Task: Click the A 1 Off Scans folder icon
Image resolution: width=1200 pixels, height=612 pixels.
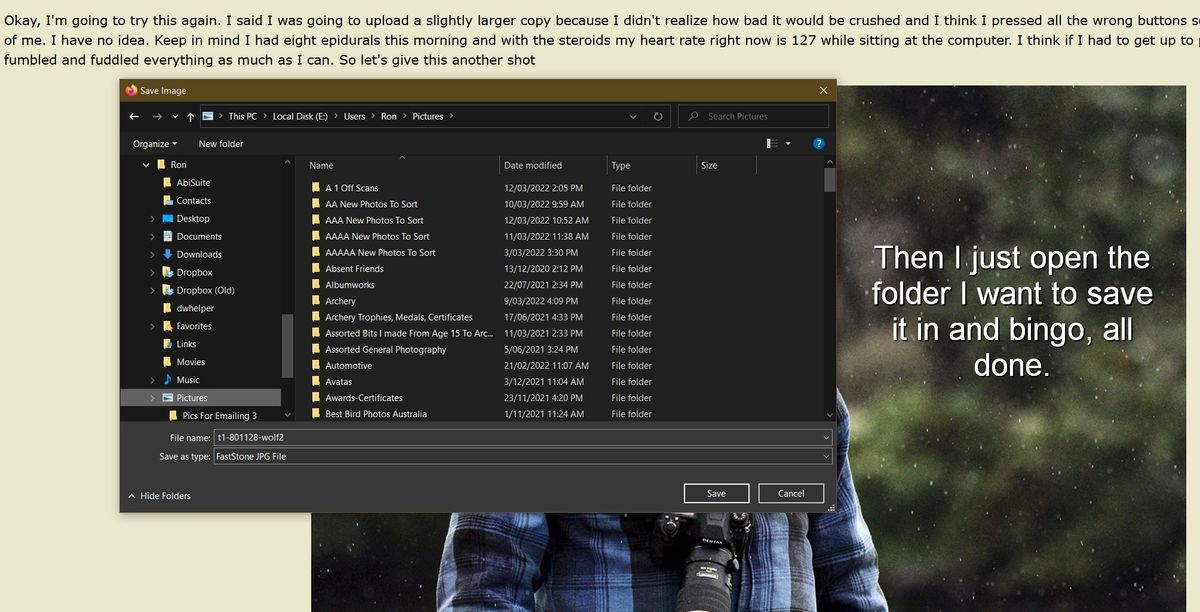Action: [316, 188]
